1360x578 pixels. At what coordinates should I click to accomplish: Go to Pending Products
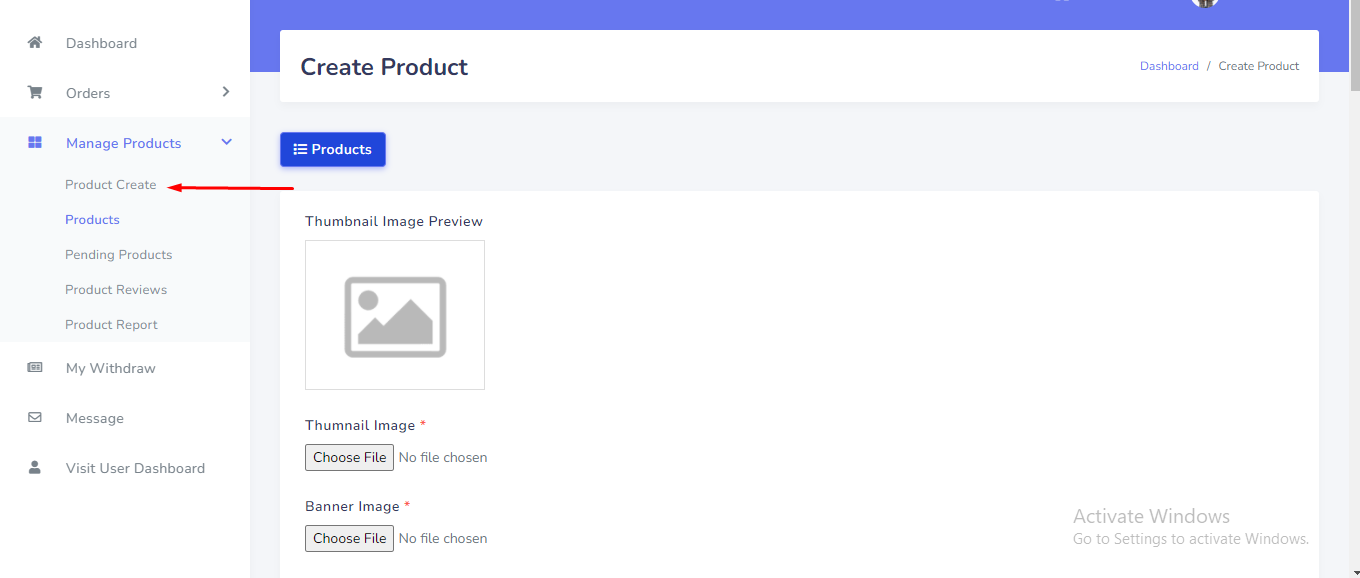118,255
